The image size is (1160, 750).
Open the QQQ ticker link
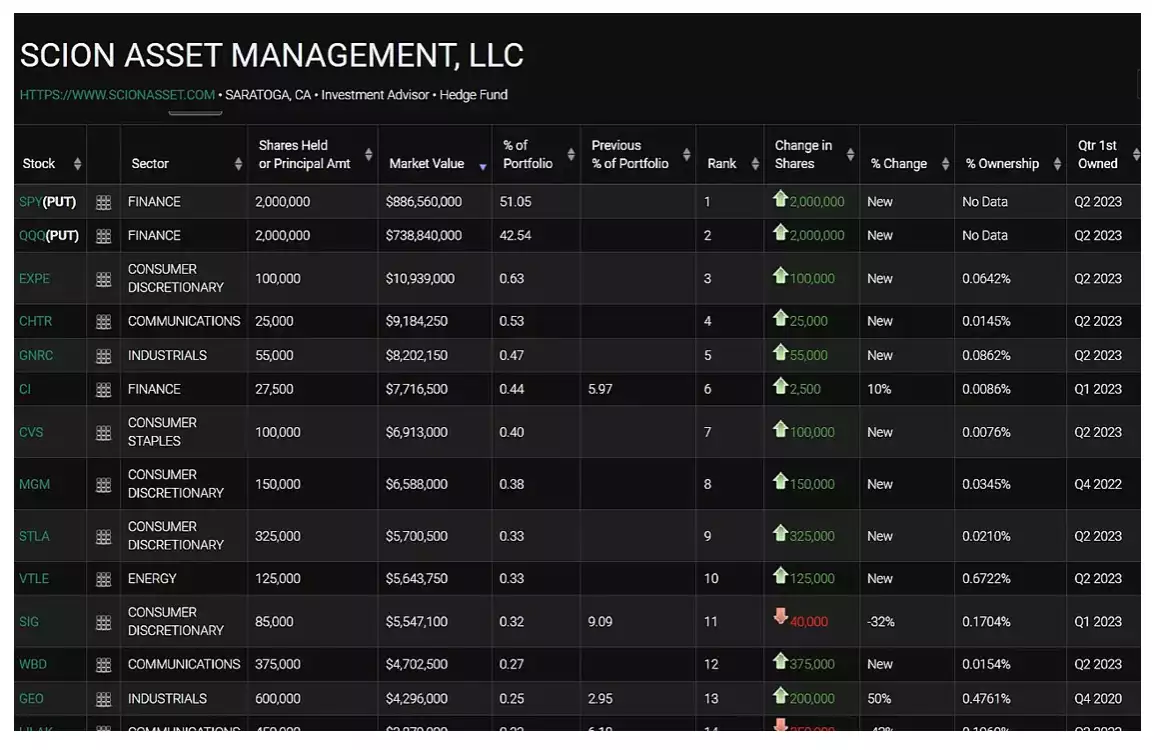click(x=31, y=236)
